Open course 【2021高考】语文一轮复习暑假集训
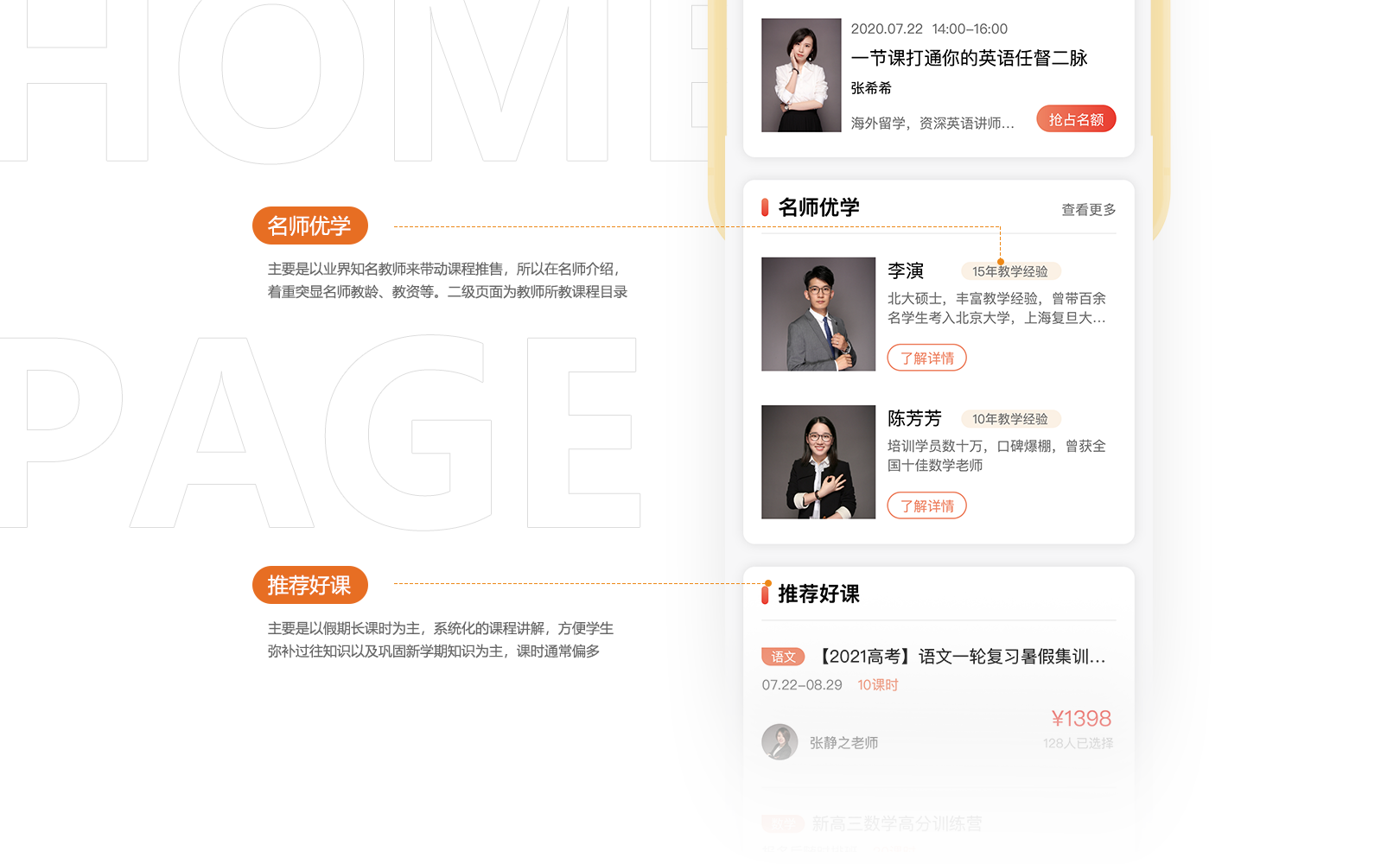The width and height of the screenshot is (1400, 864). coord(961,657)
